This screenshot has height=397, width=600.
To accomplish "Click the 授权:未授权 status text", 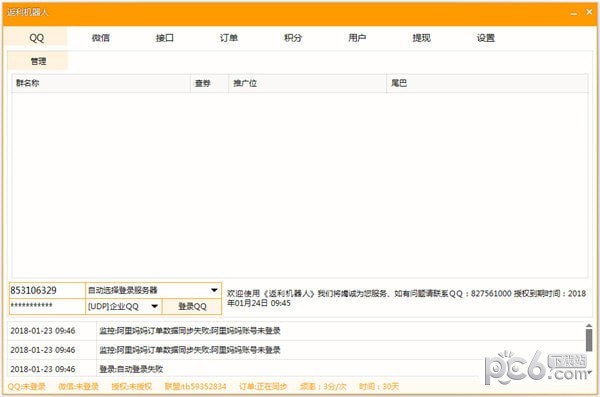I will (132, 387).
